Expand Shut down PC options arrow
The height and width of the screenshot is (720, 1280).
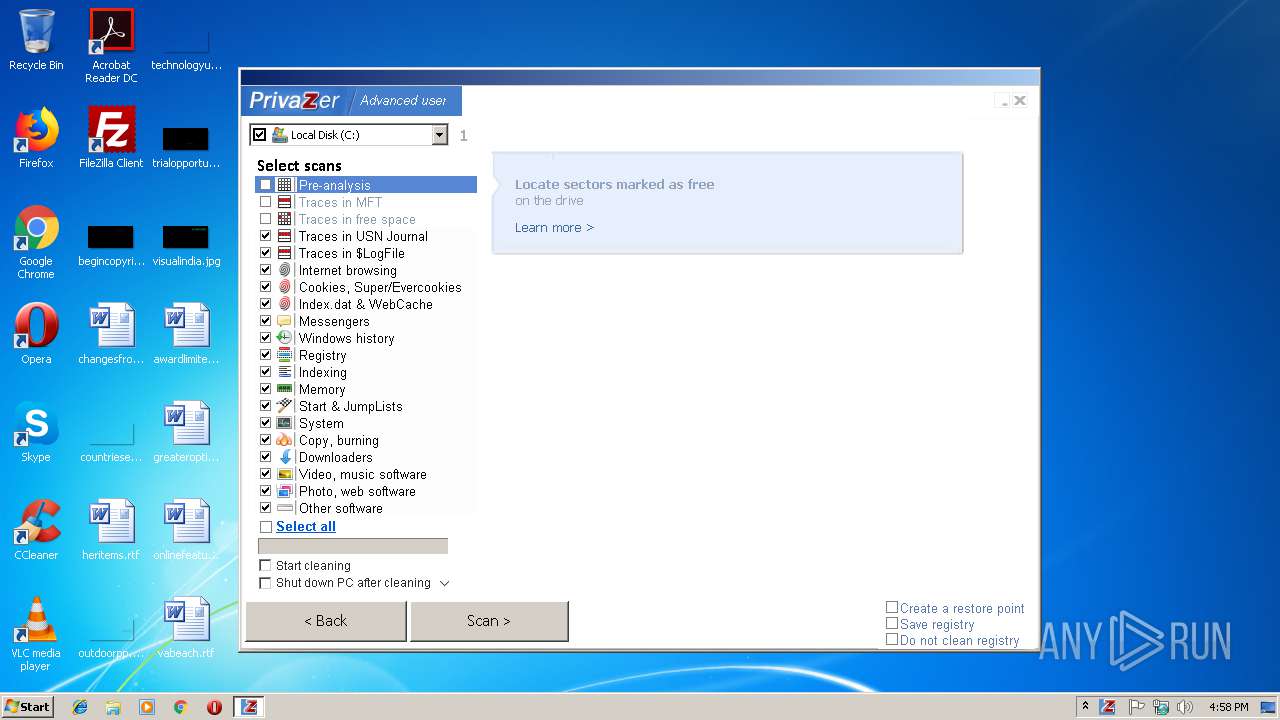pos(445,583)
